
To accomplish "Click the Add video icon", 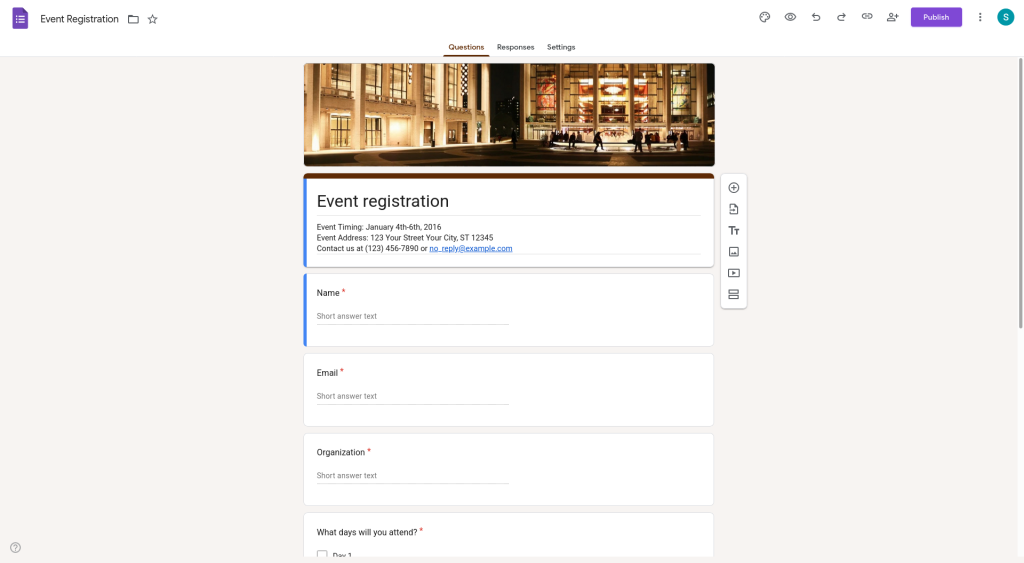I will 733,273.
